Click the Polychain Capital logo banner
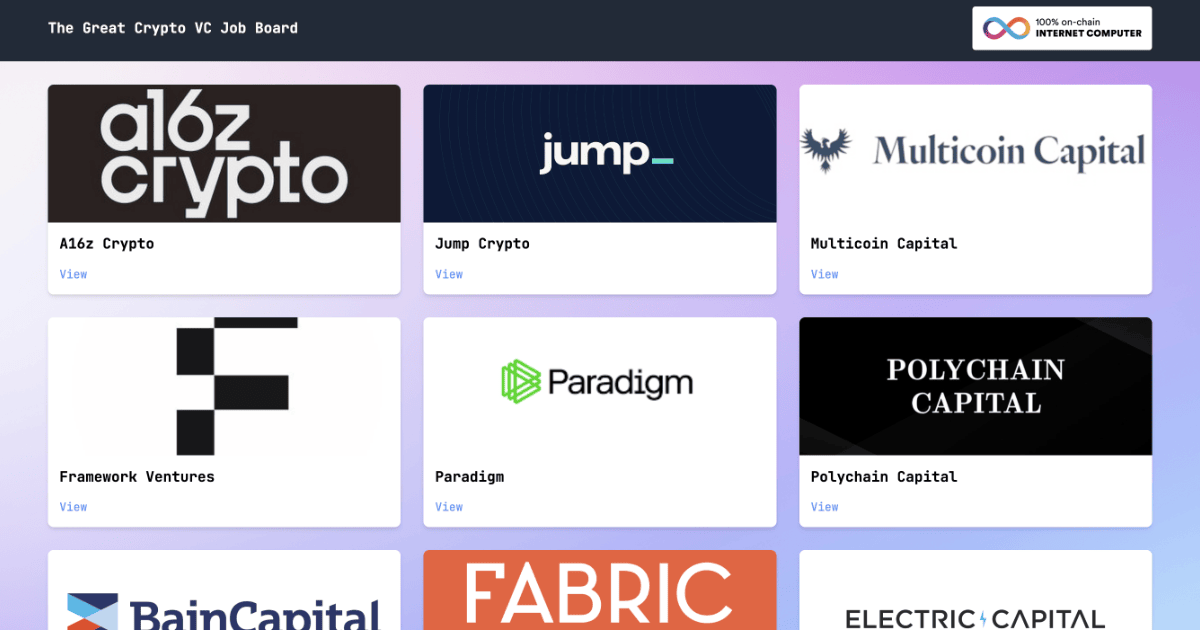Viewport: 1200px width, 630px height. pos(975,386)
